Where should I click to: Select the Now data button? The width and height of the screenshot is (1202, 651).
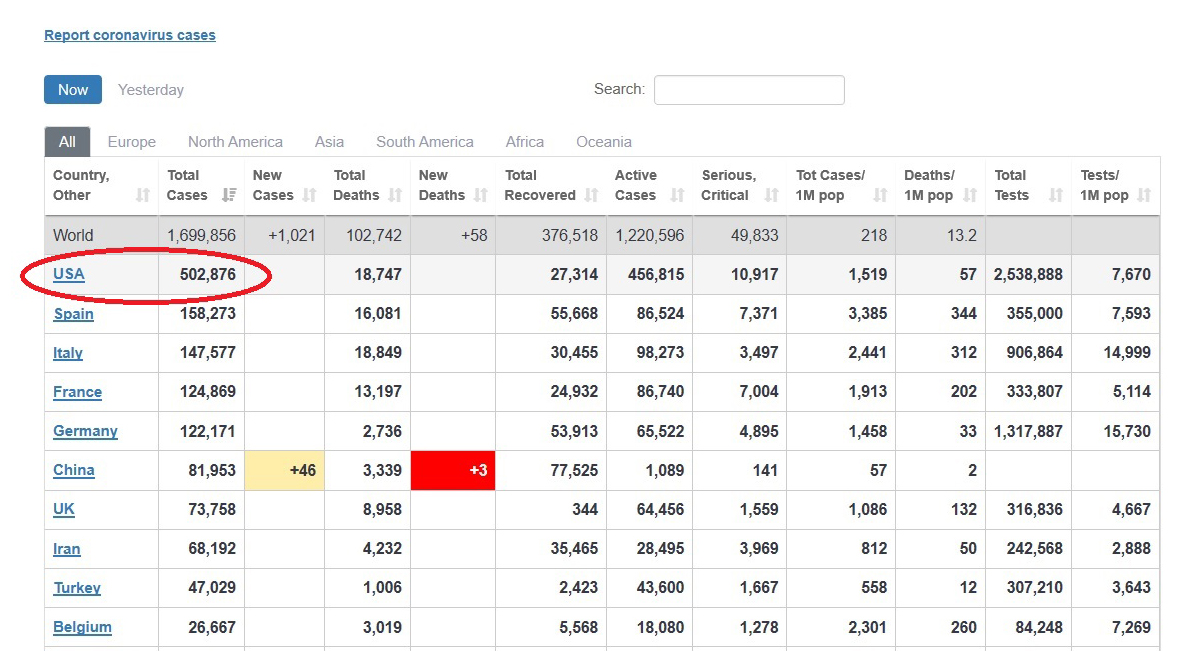tap(73, 90)
